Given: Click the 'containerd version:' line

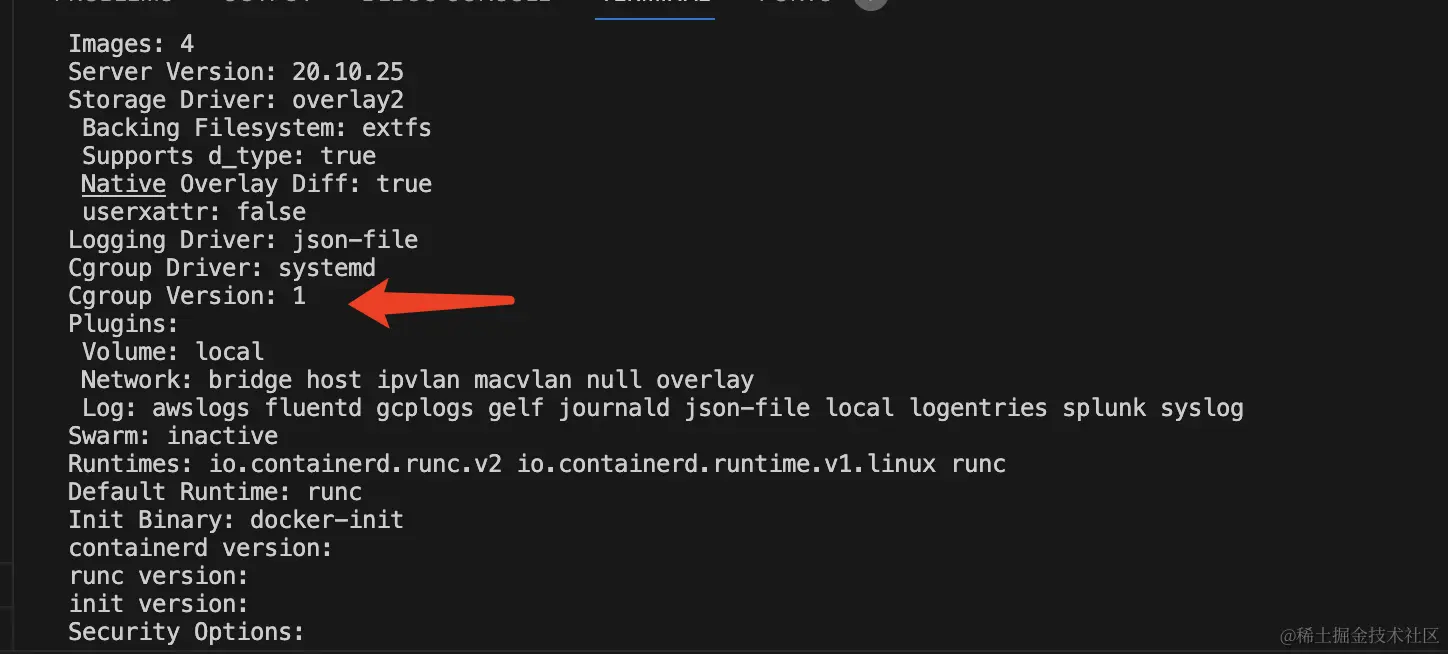Looking at the screenshot, I should [200, 548].
